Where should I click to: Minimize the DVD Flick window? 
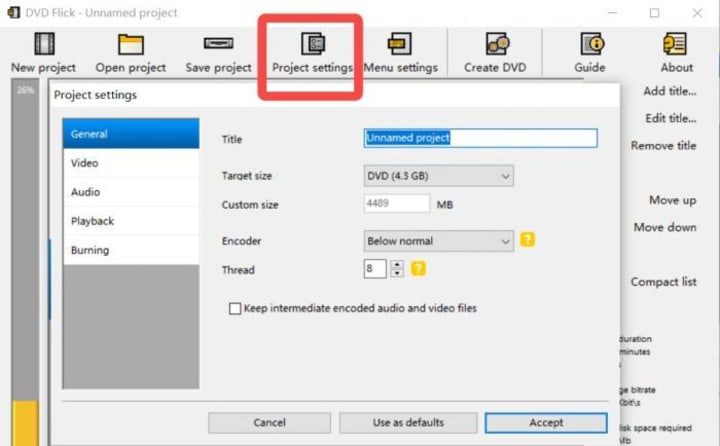[612, 13]
